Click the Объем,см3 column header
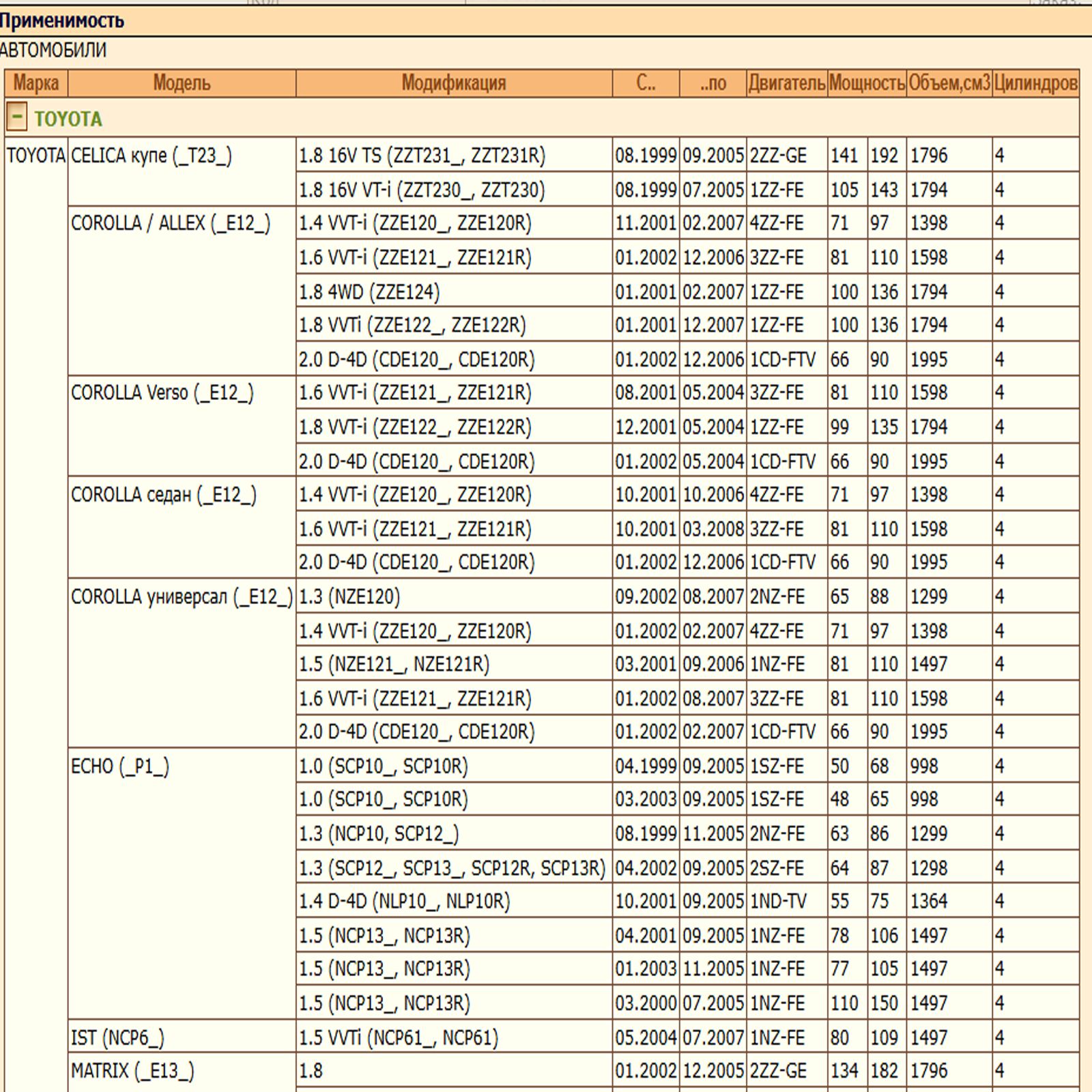Viewport: 1092px width, 1092px height. point(949,83)
